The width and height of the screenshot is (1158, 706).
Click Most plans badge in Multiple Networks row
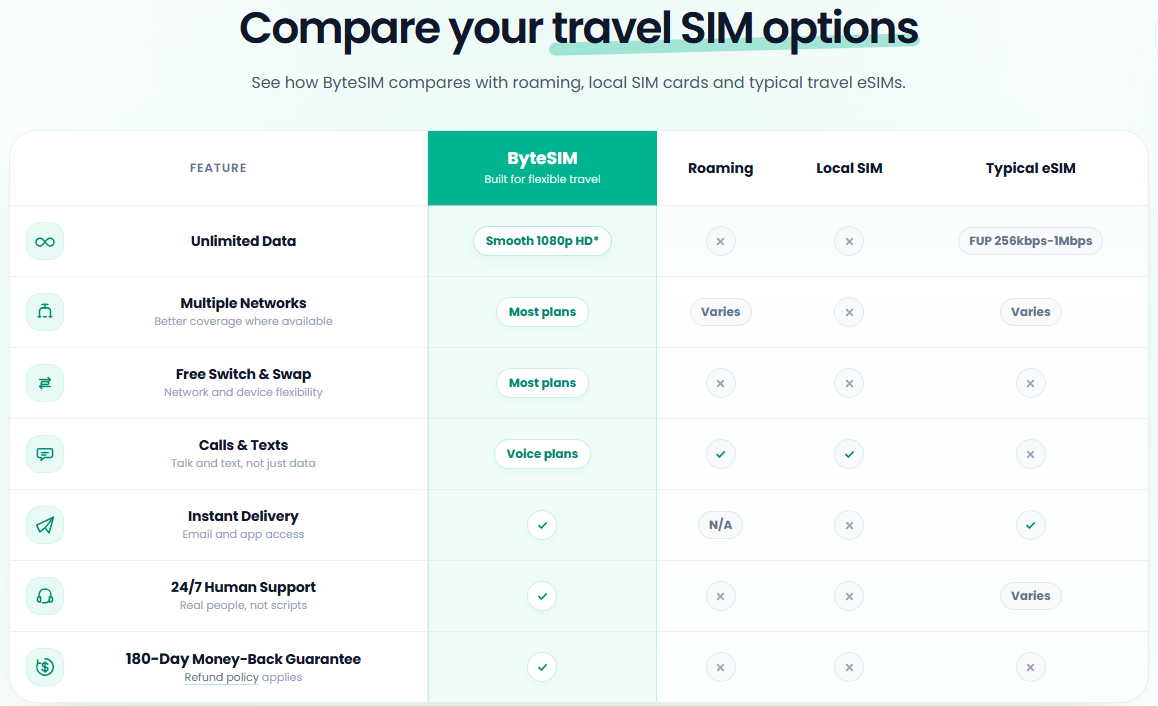(542, 312)
